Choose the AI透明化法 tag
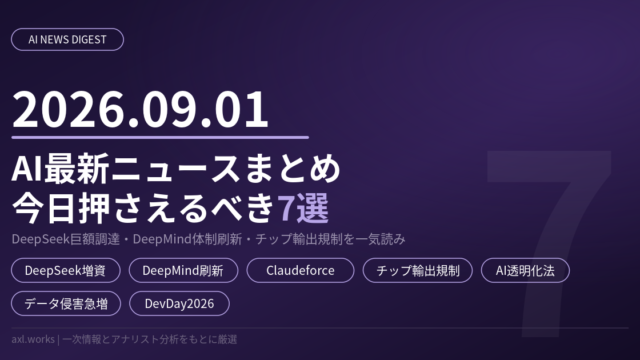This screenshot has height=360, width=640. tap(525, 271)
